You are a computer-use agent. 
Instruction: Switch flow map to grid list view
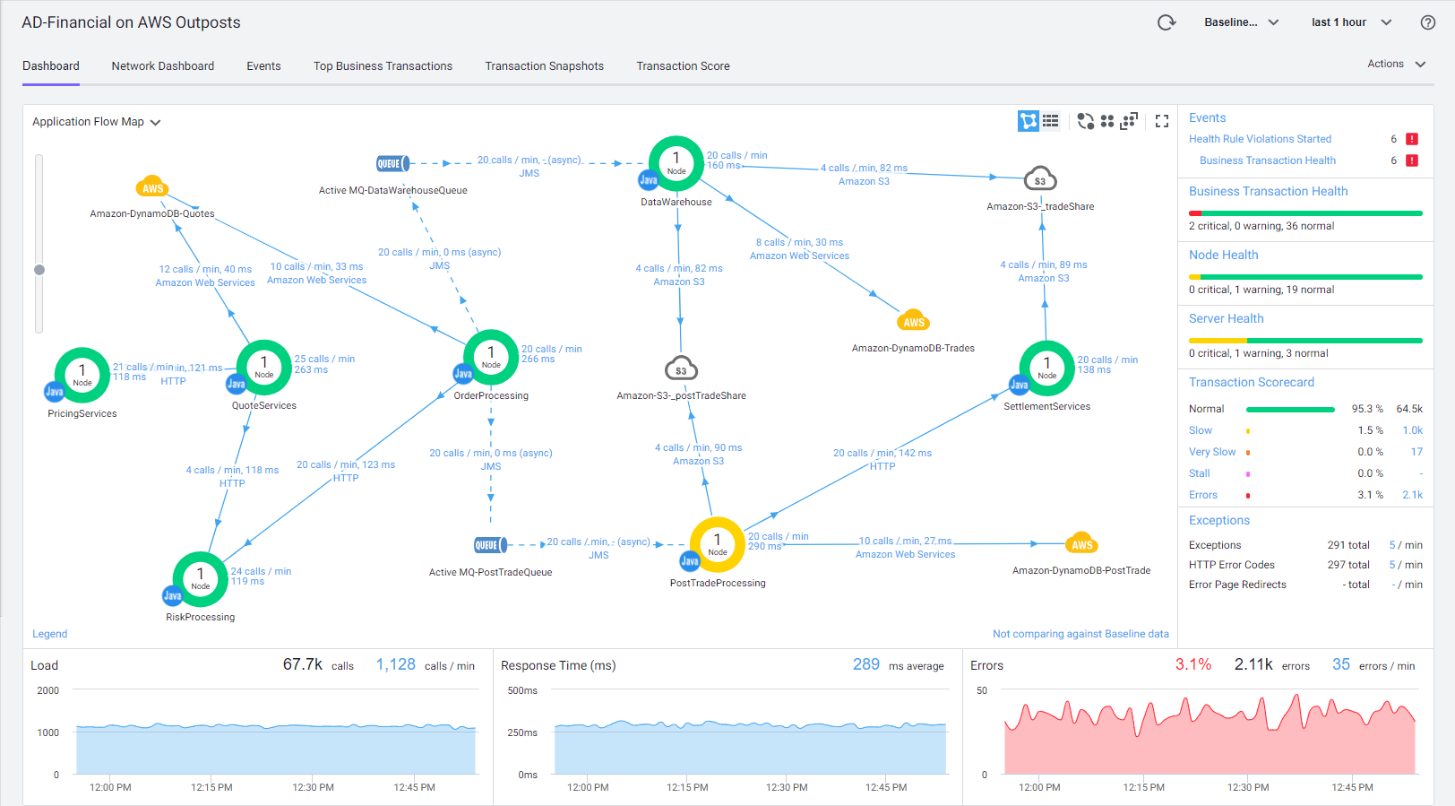[x=1050, y=121]
